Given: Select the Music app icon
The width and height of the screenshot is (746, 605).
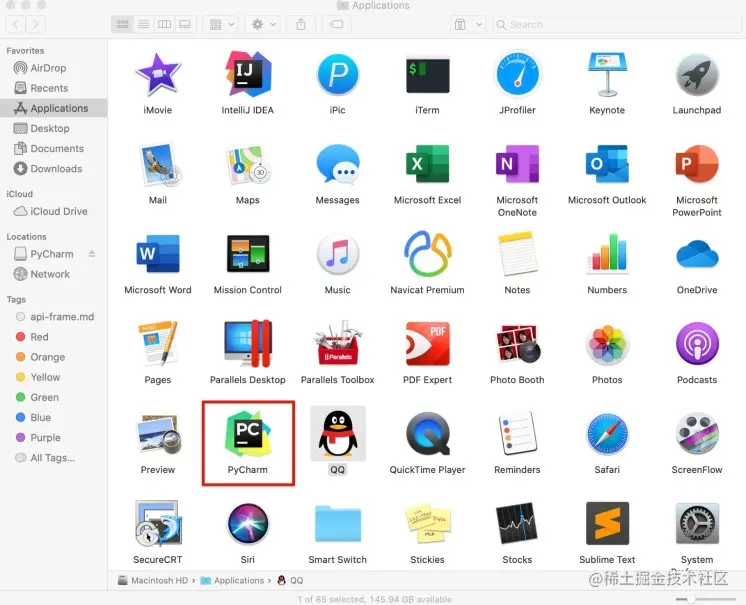Looking at the screenshot, I should pyautogui.click(x=338, y=254).
